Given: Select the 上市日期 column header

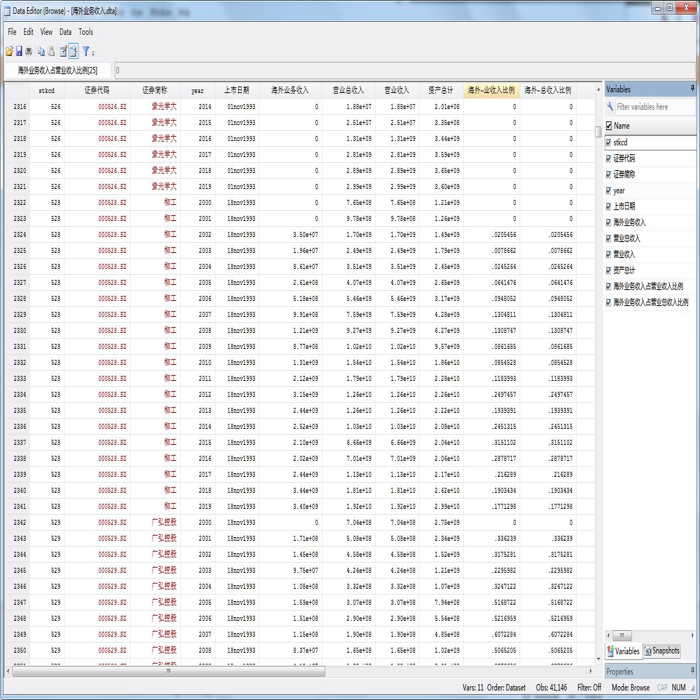Looking at the screenshot, I should [237, 90].
